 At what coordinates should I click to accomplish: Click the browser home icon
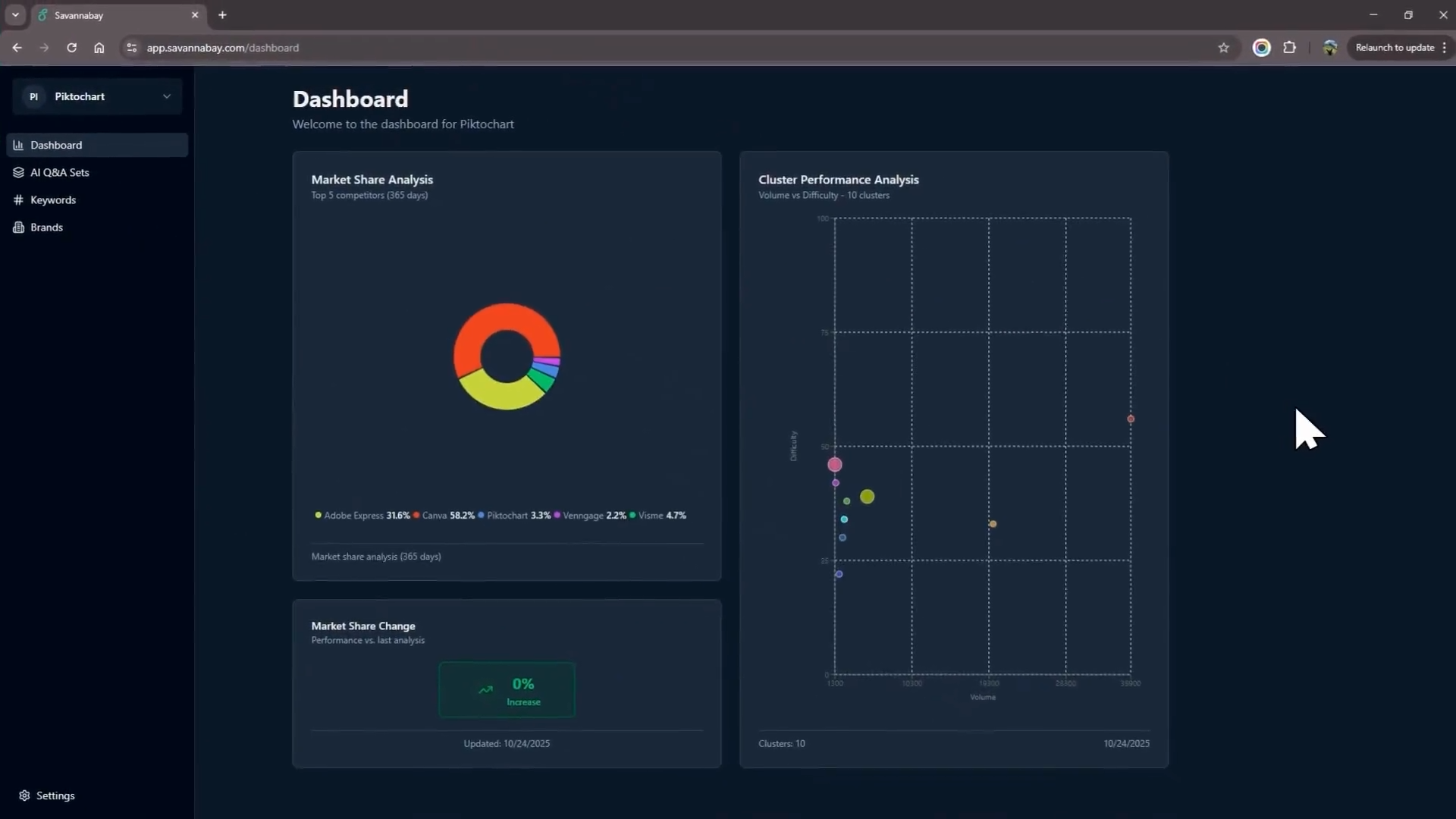pos(99,47)
